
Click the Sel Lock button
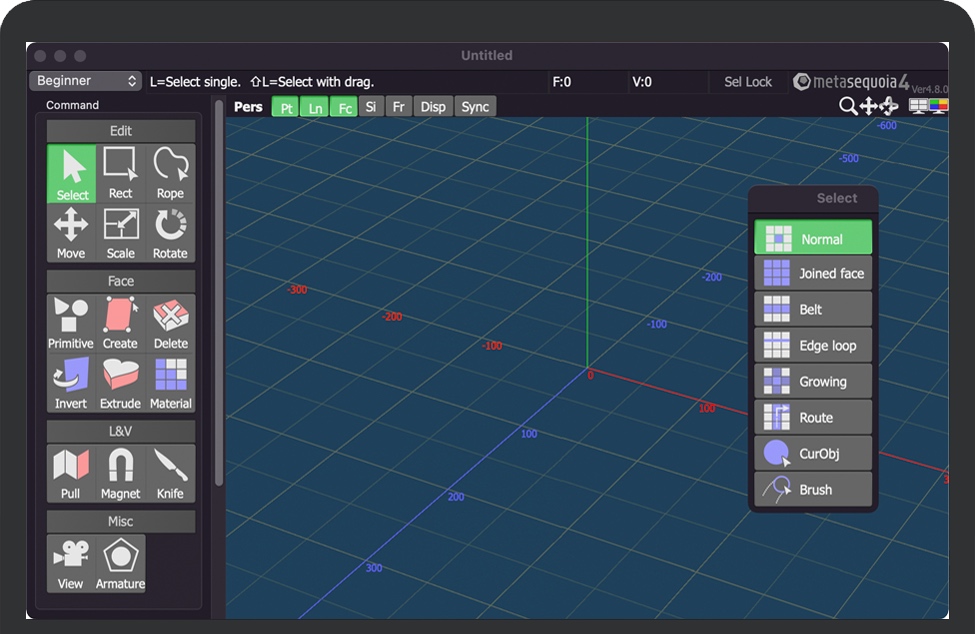pos(748,82)
